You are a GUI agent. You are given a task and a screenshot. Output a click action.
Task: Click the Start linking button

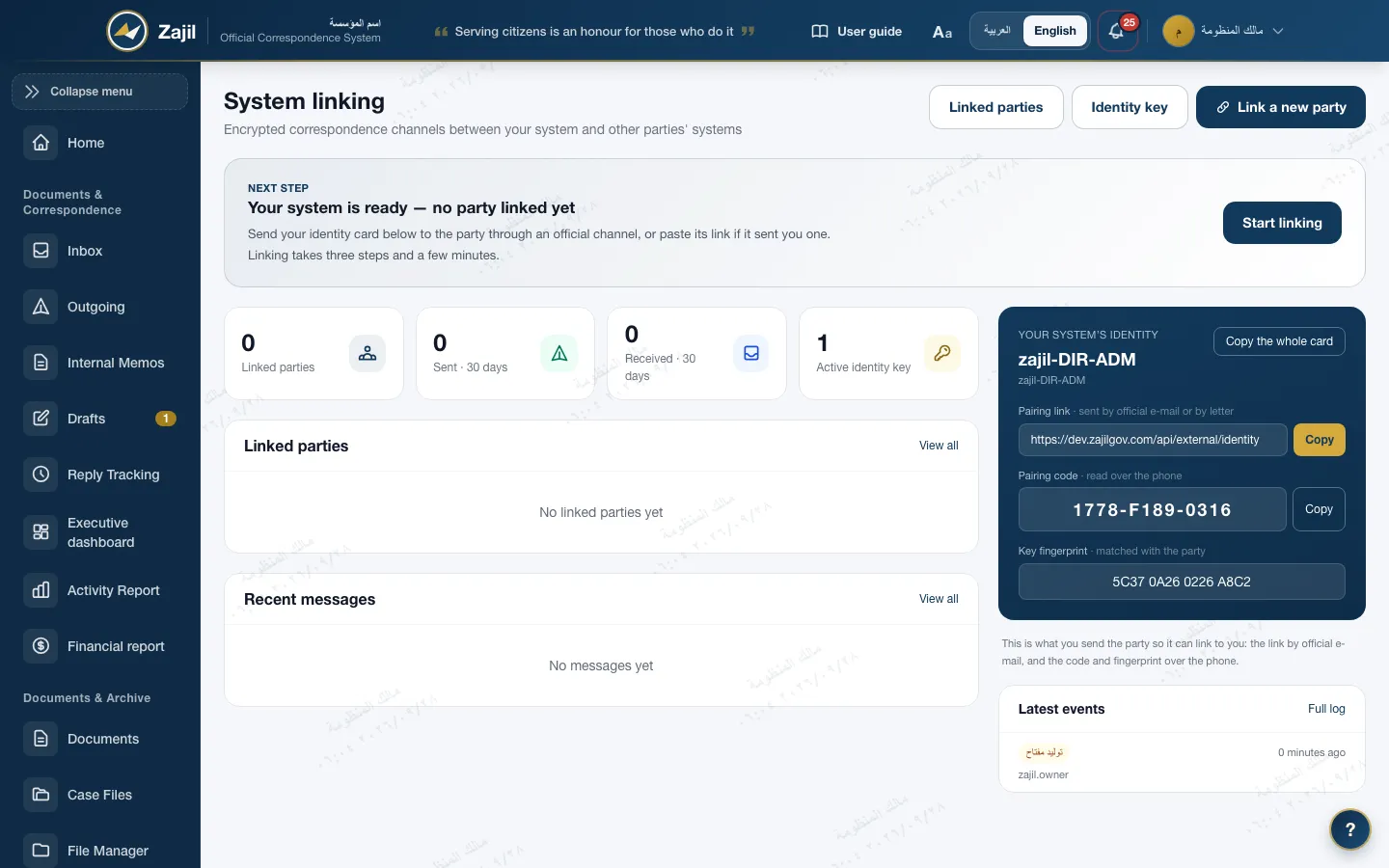point(1282,223)
